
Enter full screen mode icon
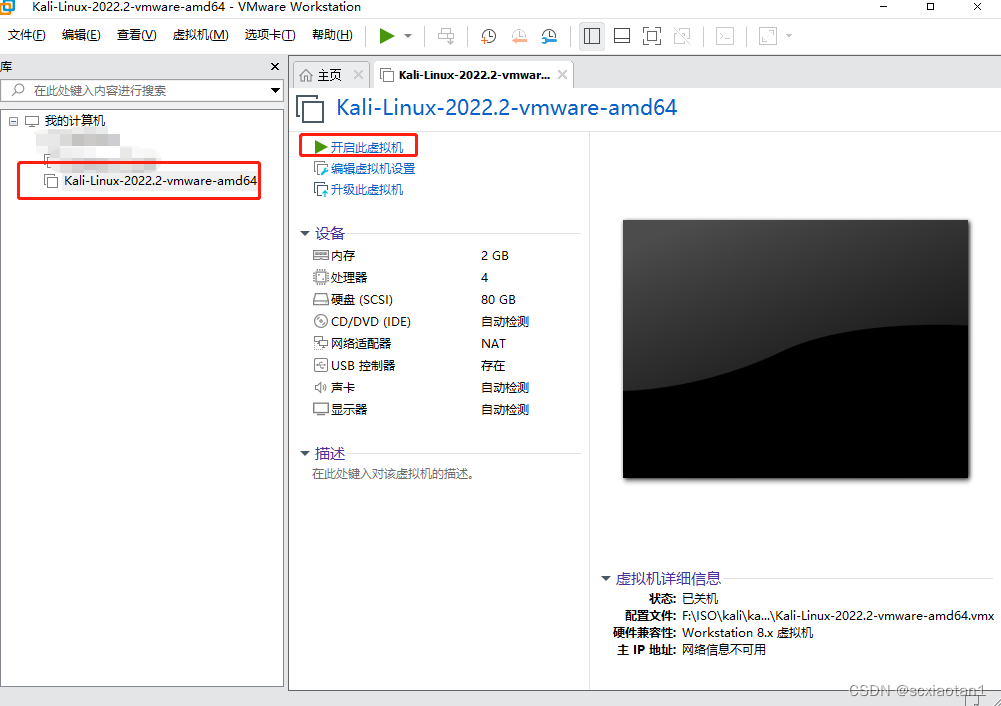coord(652,36)
